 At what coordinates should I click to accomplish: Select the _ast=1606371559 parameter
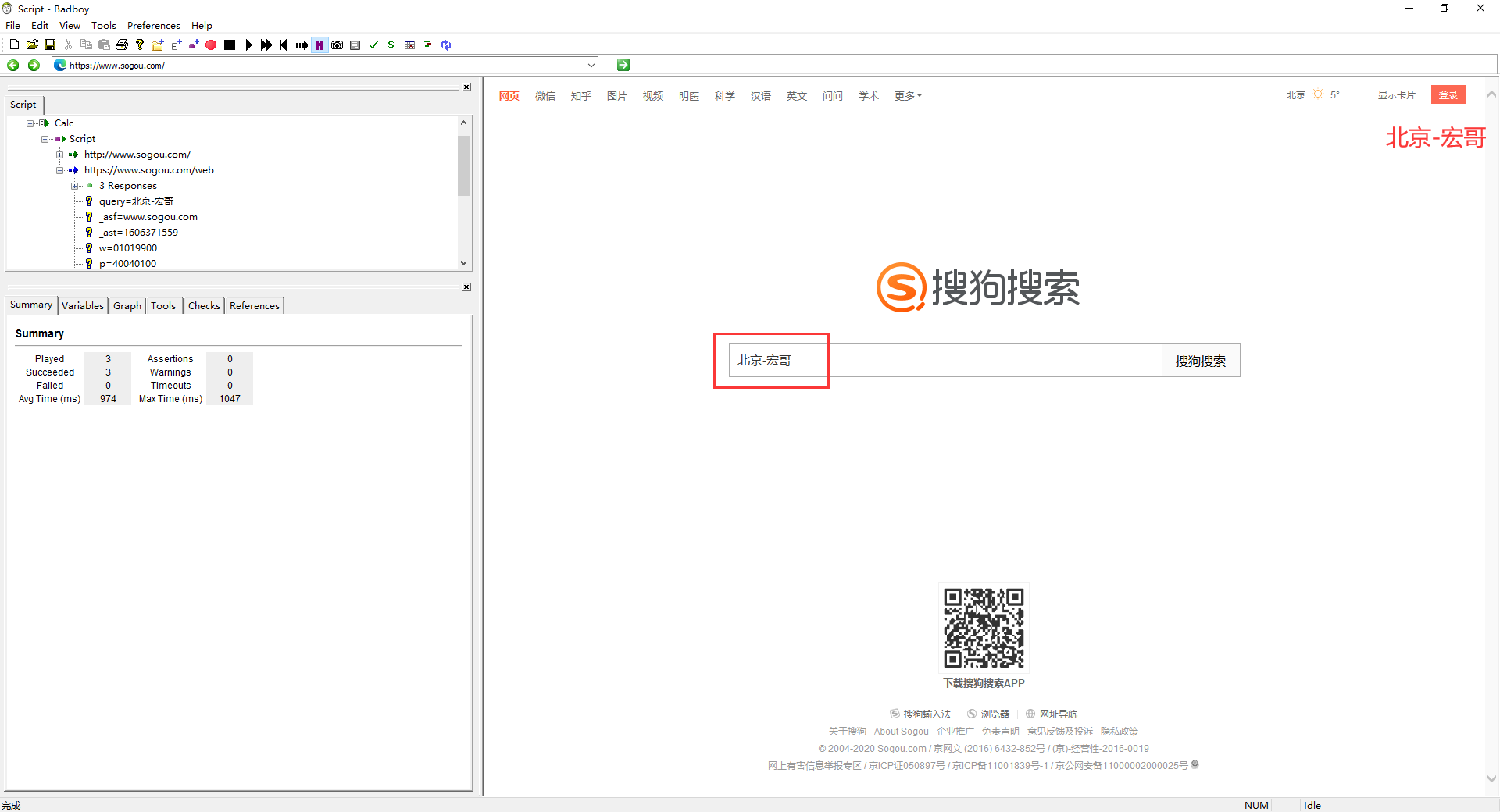[x=138, y=233]
